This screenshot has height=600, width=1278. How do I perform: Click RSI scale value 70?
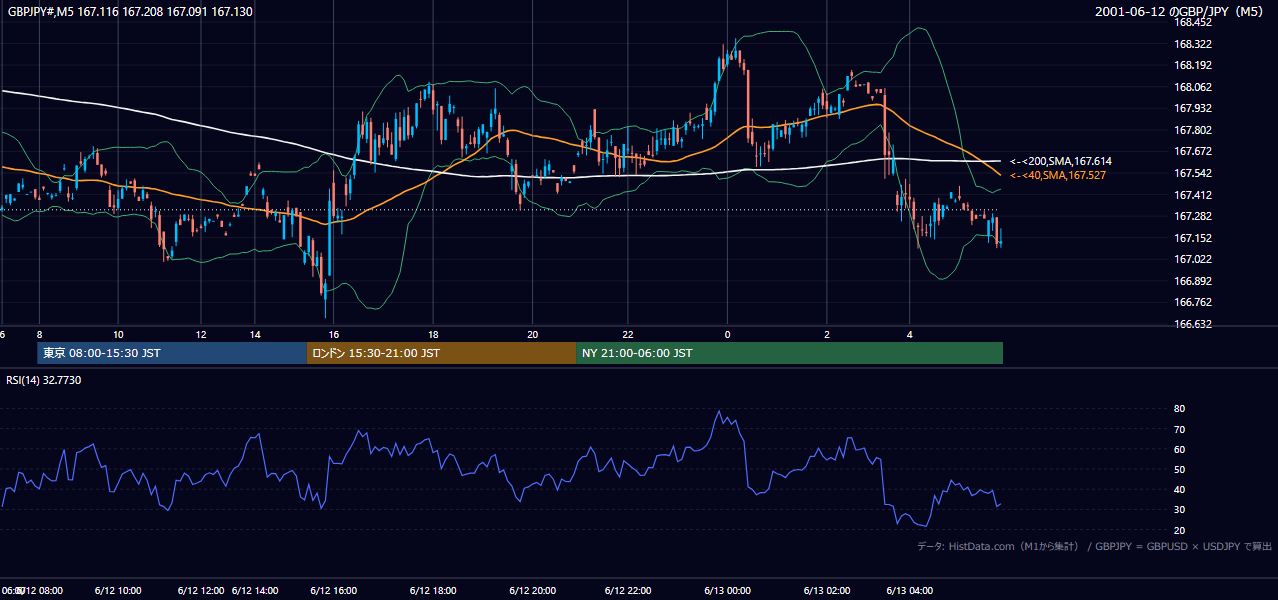(1179, 429)
